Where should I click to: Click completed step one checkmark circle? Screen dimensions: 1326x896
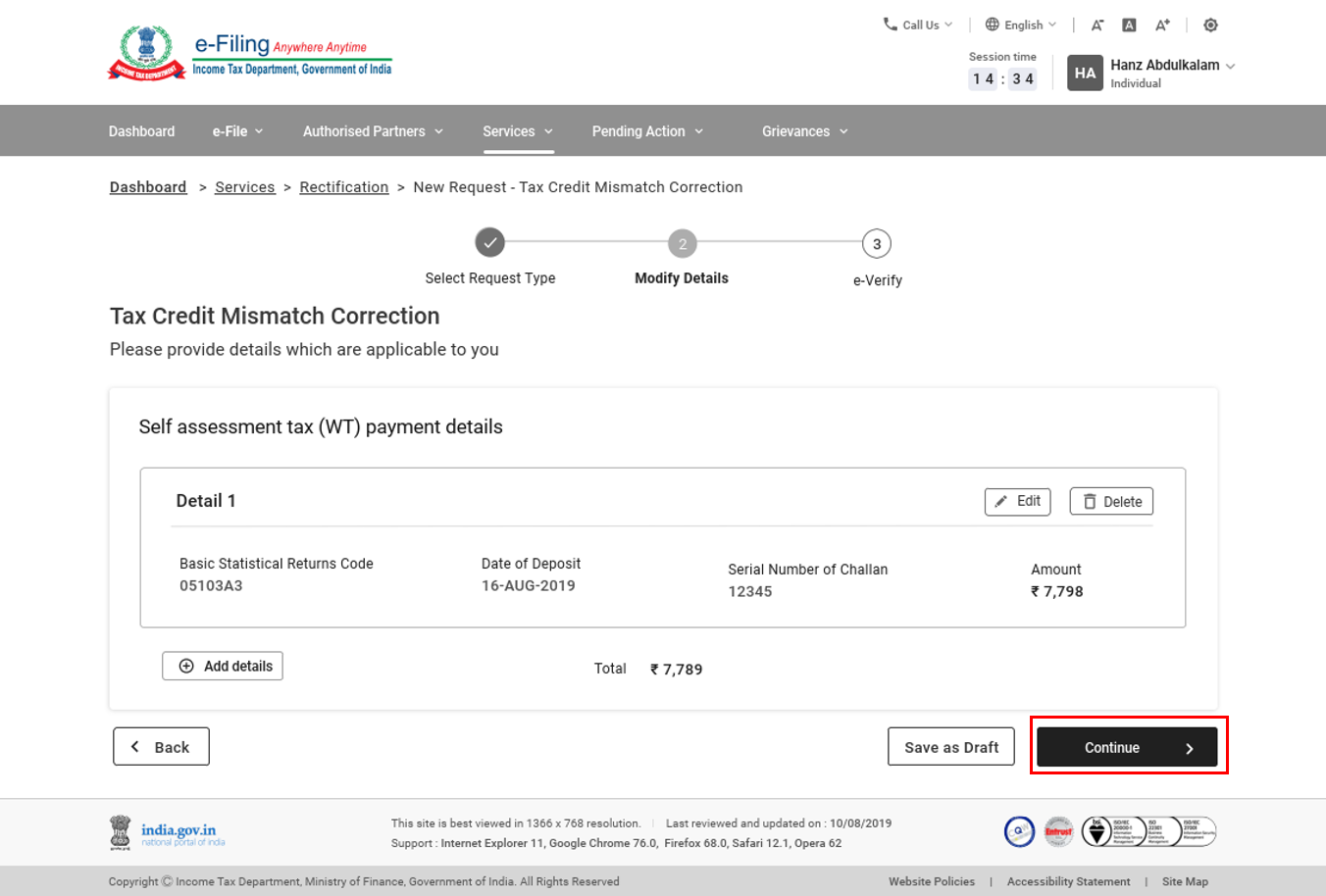pyautogui.click(x=489, y=242)
